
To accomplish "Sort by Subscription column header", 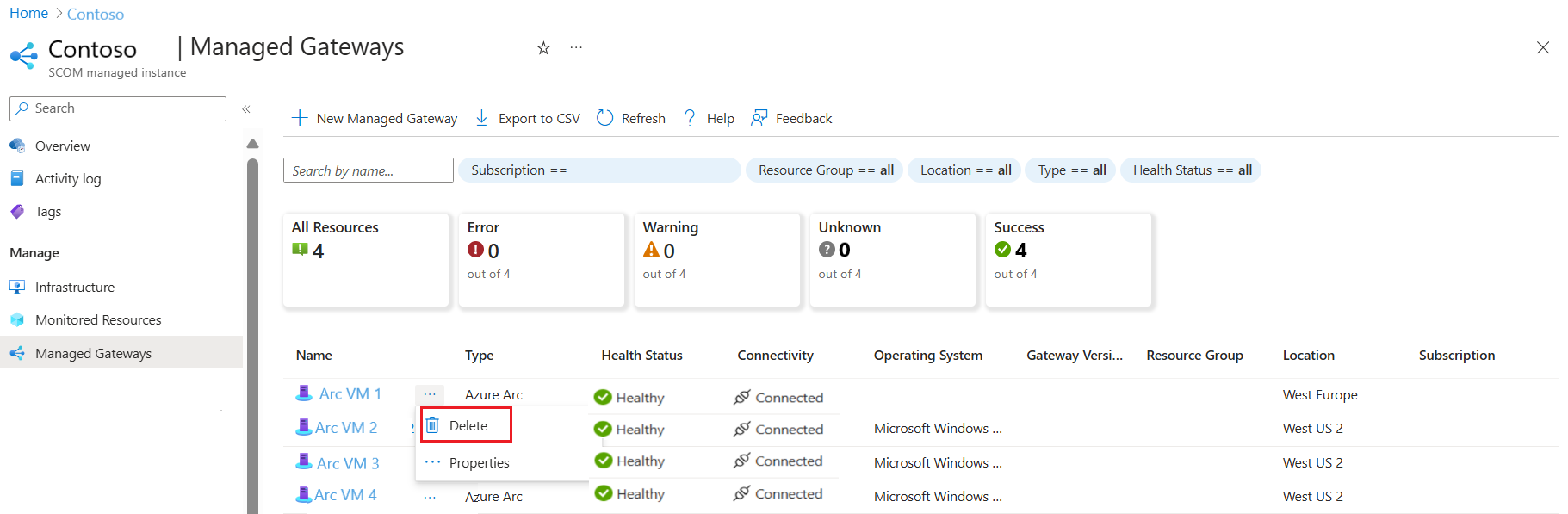I will click(x=1457, y=356).
